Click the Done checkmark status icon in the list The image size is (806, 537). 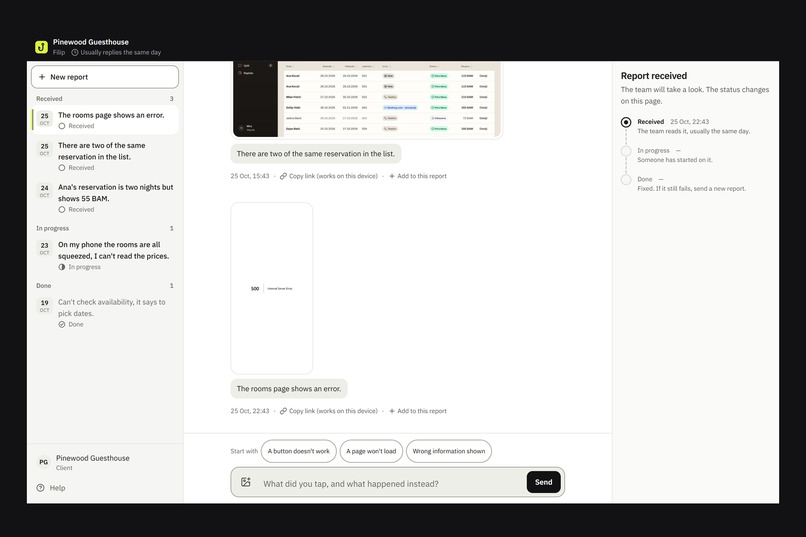pos(62,325)
